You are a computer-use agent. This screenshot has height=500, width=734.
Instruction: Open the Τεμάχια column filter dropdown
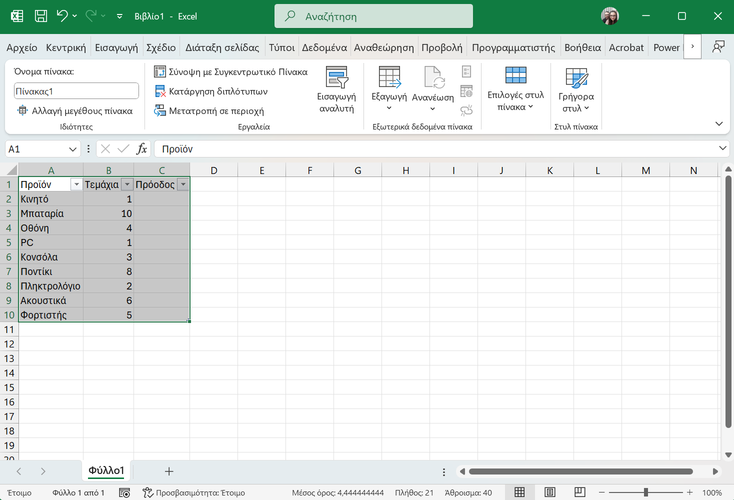126,185
